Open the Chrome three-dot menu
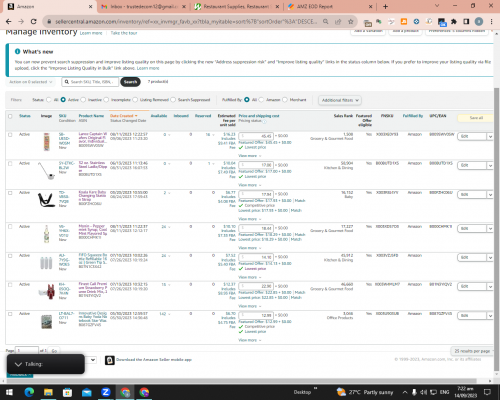 (491, 21)
